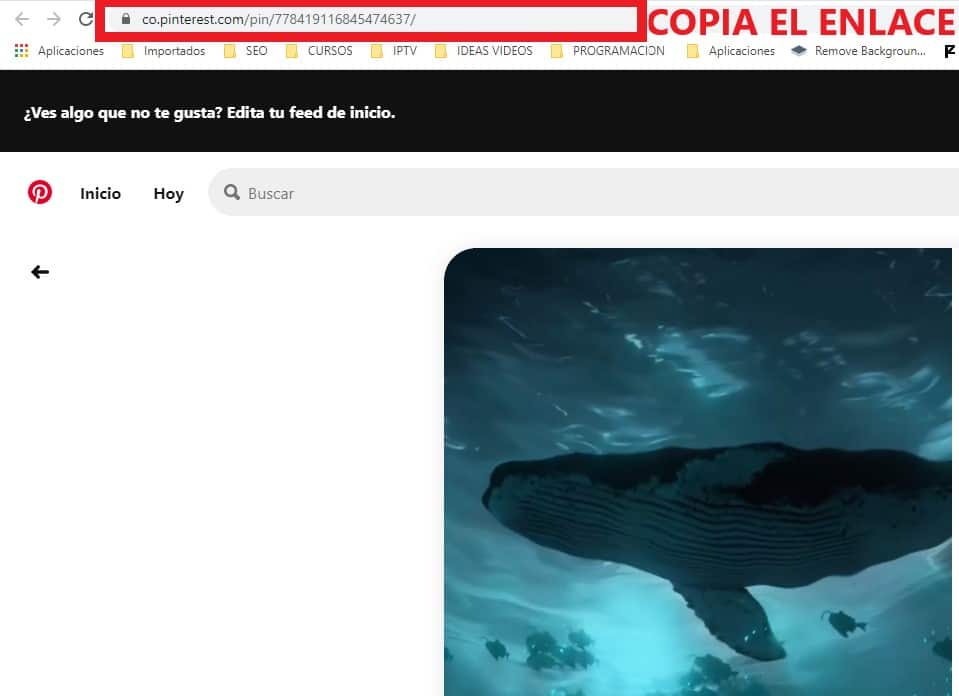Open the PROGRAMACION bookmark folder

coord(608,51)
